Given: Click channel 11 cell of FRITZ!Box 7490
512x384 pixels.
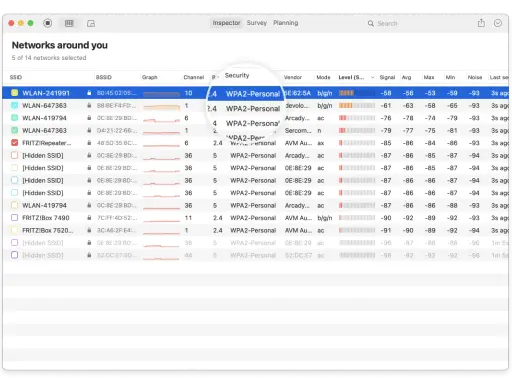Looking at the screenshot, I should click(188, 218).
